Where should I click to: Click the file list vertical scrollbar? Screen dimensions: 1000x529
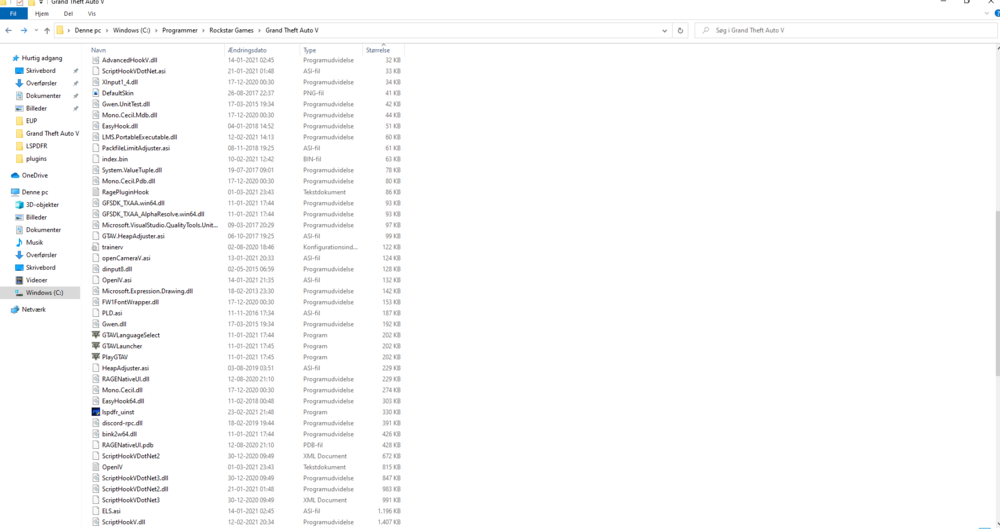click(x=997, y=294)
